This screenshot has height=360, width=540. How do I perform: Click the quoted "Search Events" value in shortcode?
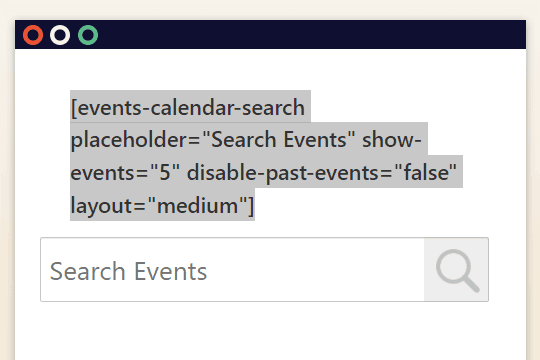(x=279, y=139)
